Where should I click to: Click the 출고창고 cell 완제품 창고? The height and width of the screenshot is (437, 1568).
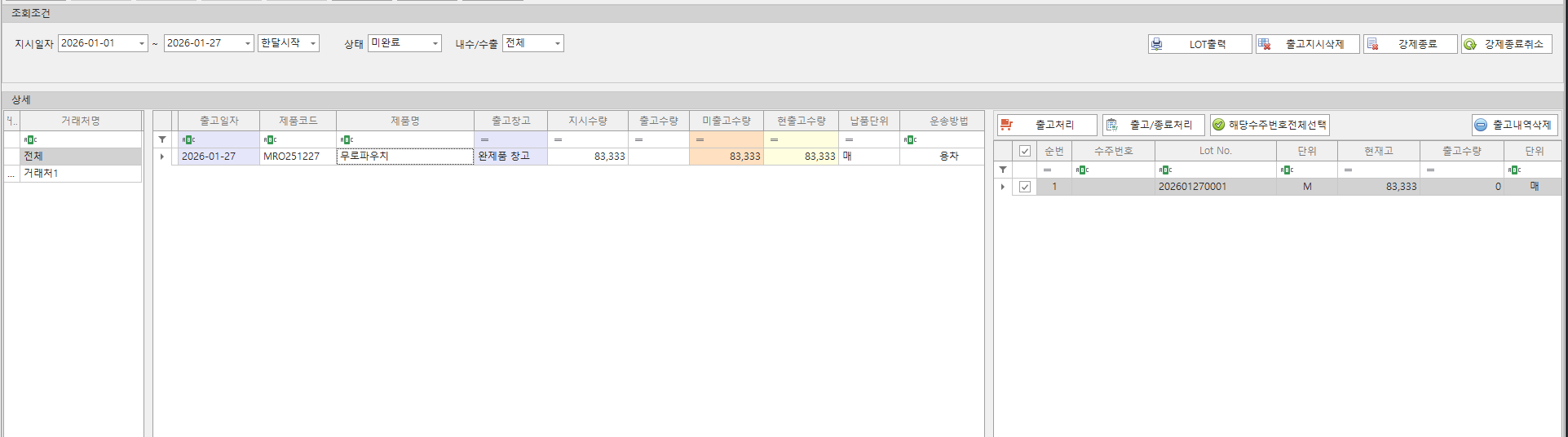[510, 157]
